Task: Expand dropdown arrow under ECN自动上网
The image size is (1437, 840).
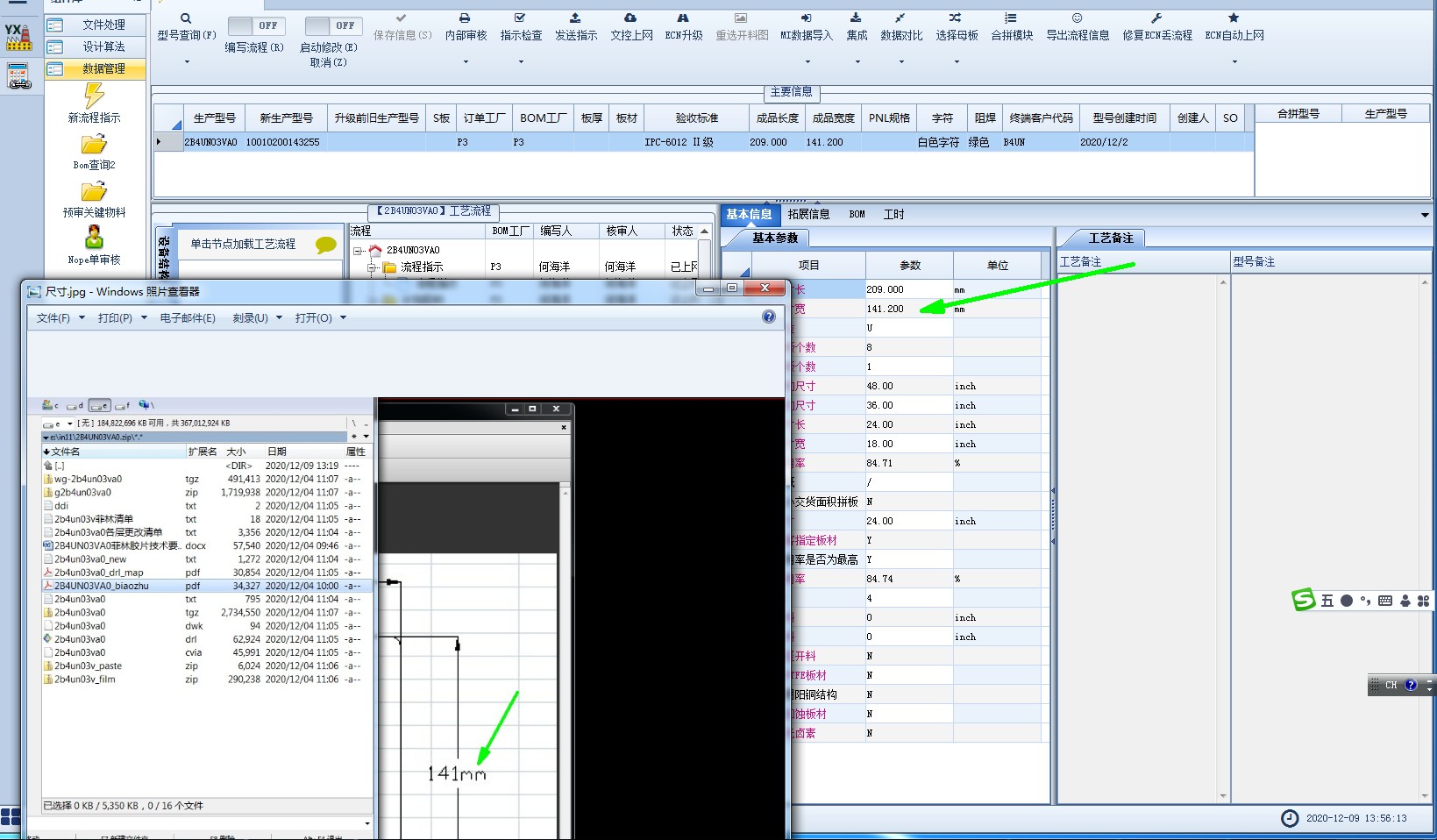Action: pos(1234,62)
